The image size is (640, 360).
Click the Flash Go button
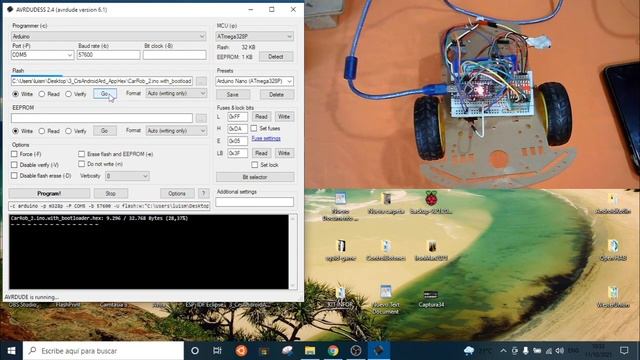[x=104, y=93]
